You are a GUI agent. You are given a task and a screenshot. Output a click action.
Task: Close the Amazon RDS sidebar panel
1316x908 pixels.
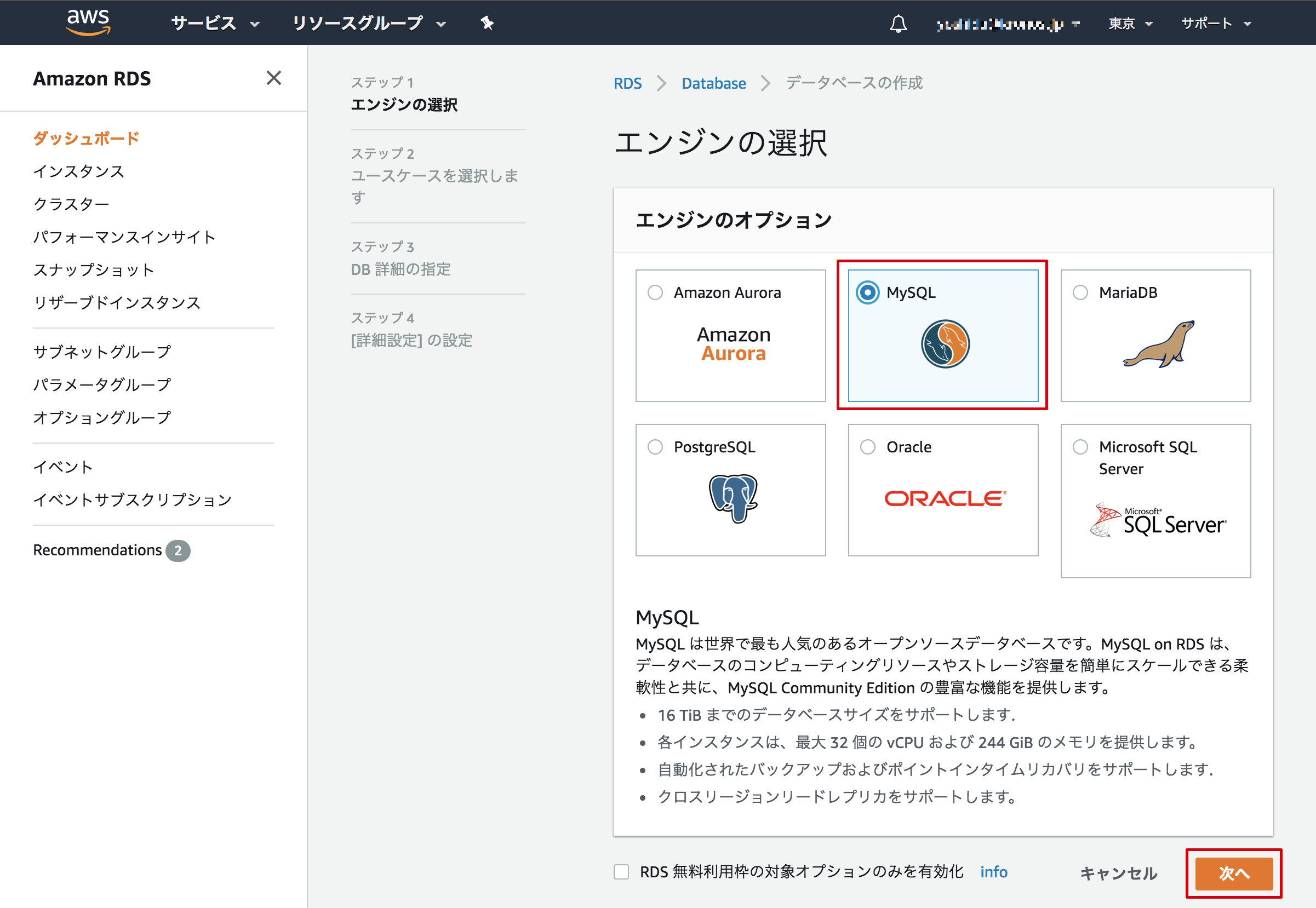tap(274, 78)
